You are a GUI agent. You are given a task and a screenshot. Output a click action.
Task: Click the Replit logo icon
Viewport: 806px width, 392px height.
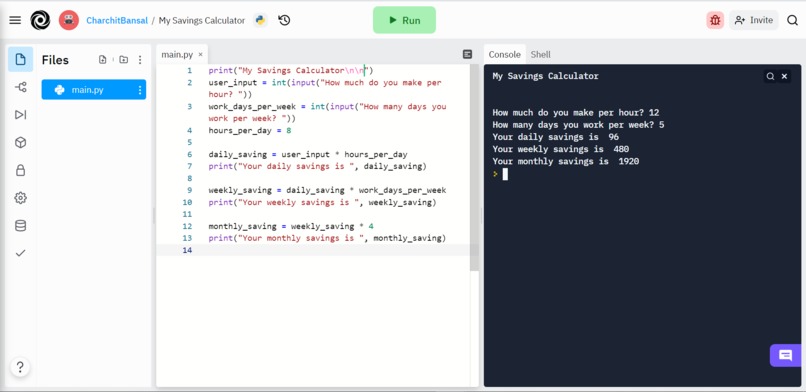(x=40, y=20)
